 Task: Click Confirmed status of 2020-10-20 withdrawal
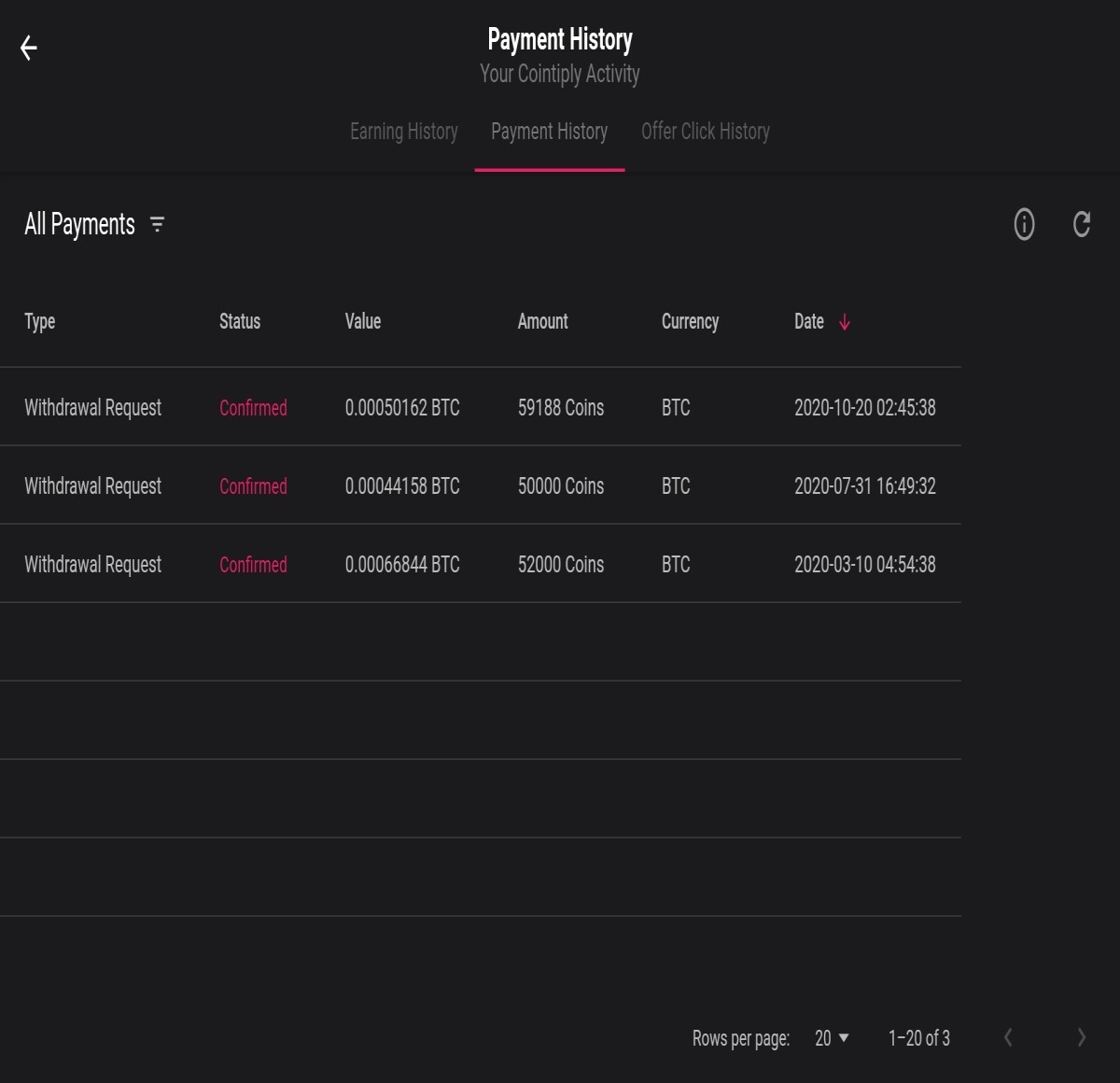click(x=253, y=407)
